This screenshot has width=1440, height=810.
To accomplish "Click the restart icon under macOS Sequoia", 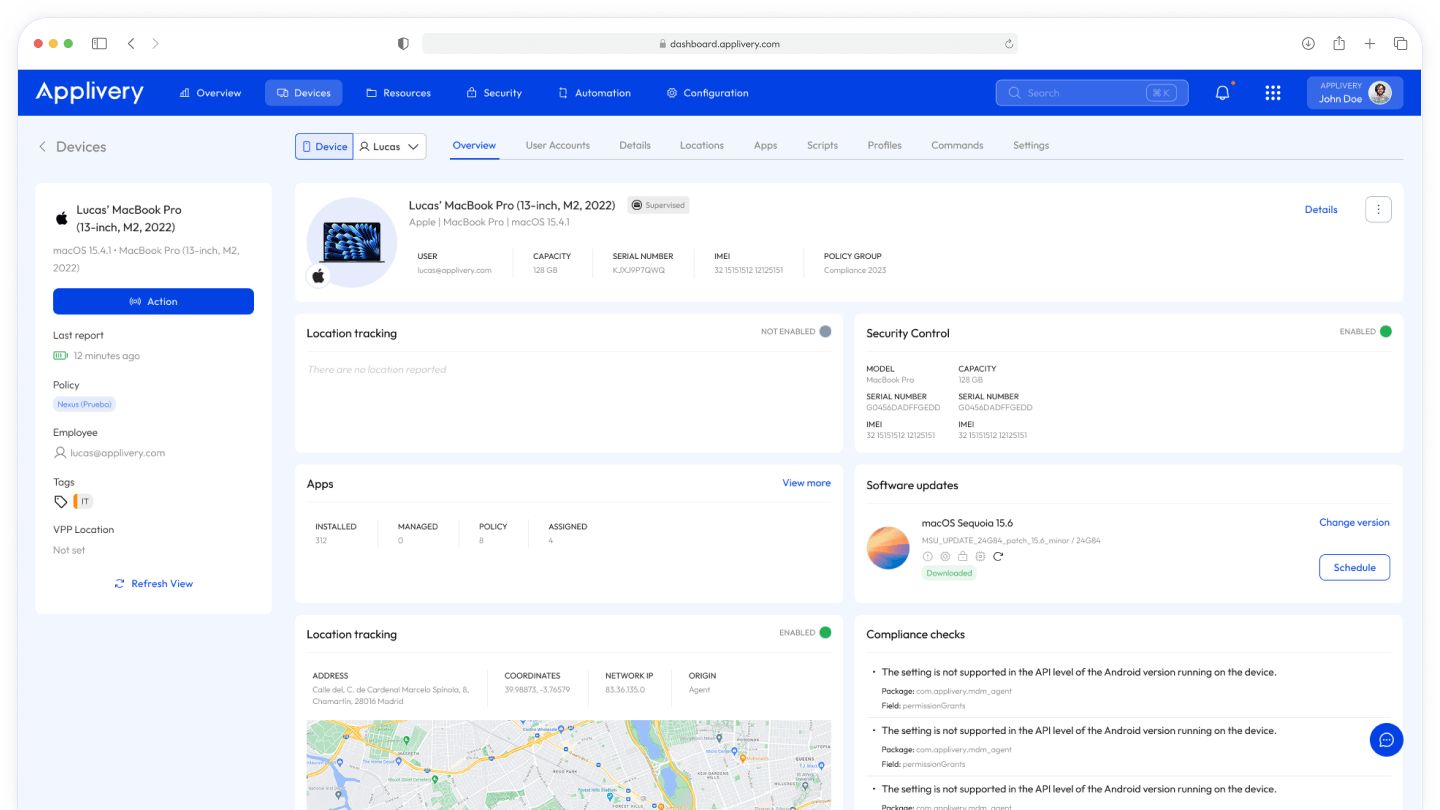I will pos(997,556).
